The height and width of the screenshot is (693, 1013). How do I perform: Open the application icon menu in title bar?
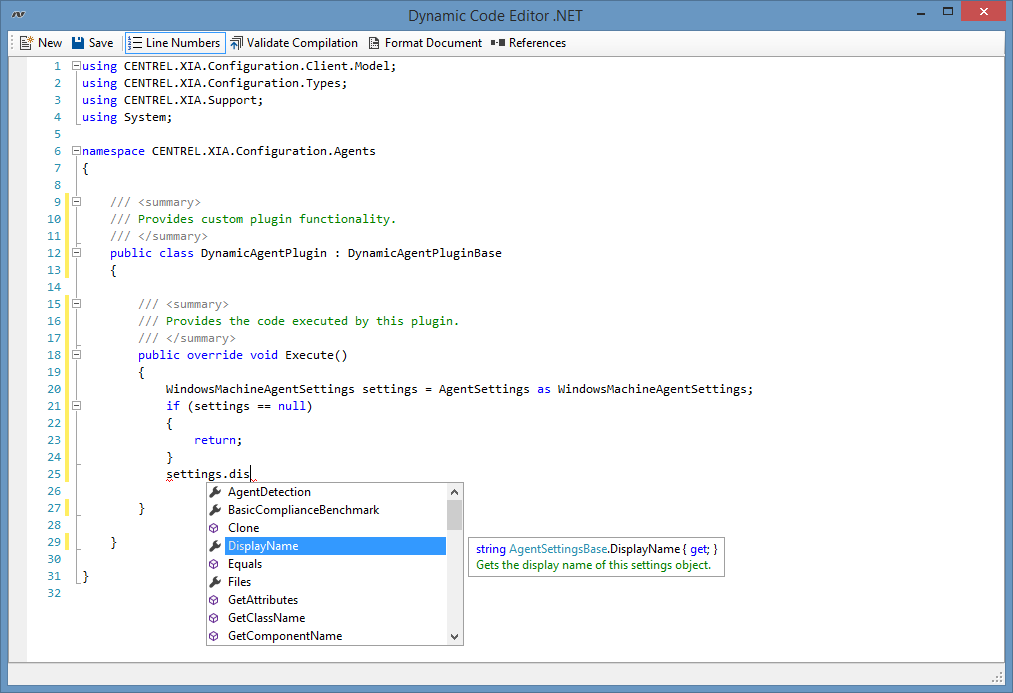point(18,14)
